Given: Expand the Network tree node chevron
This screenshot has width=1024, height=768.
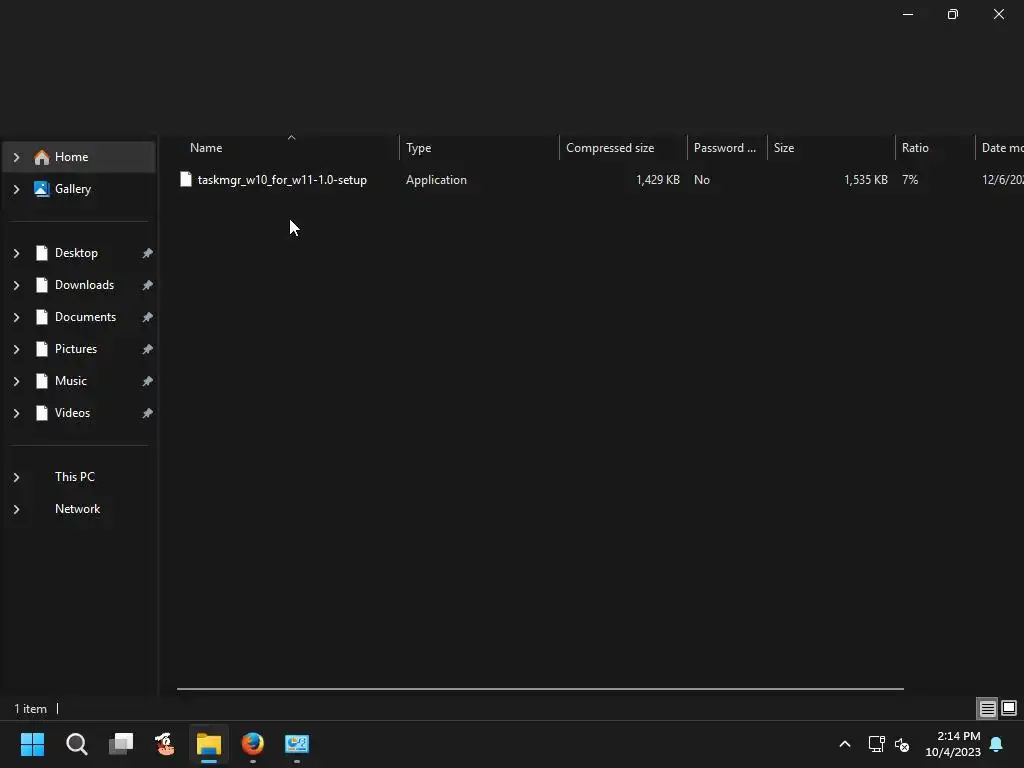Looking at the screenshot, I should (16, 509).
